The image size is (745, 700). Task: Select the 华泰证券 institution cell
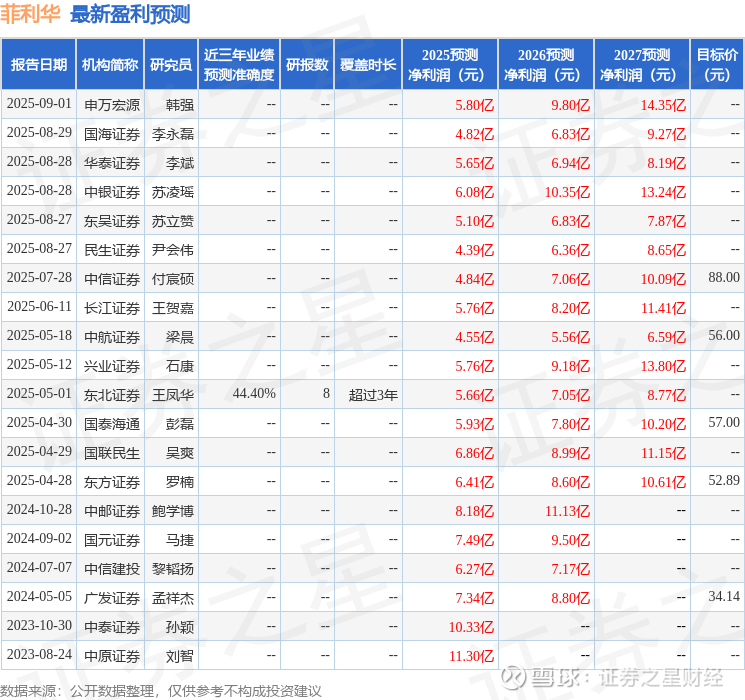click(112, 163)
